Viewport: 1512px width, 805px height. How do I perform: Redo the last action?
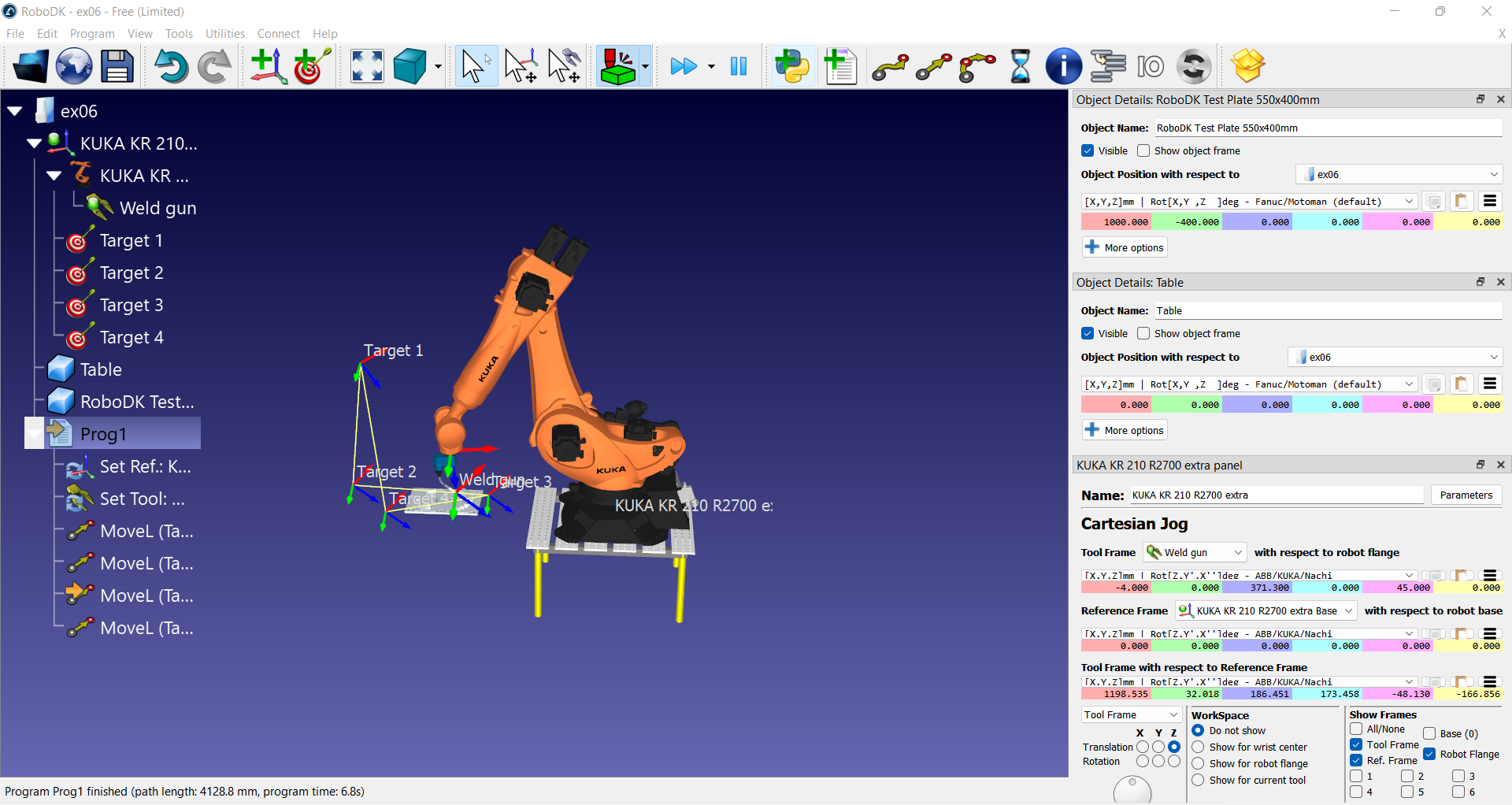pyautogui.click(x=214, y=66)
